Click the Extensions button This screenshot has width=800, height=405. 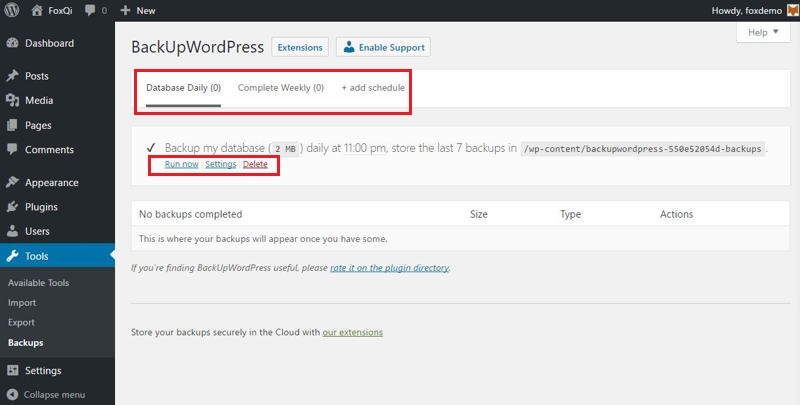pos(300,47)
